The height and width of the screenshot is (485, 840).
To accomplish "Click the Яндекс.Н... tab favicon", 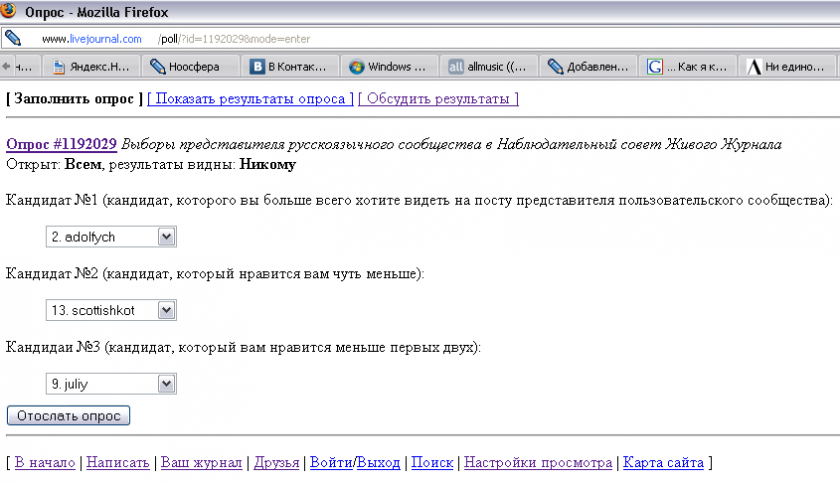I will pyautogui.click(x=59, y=67).
